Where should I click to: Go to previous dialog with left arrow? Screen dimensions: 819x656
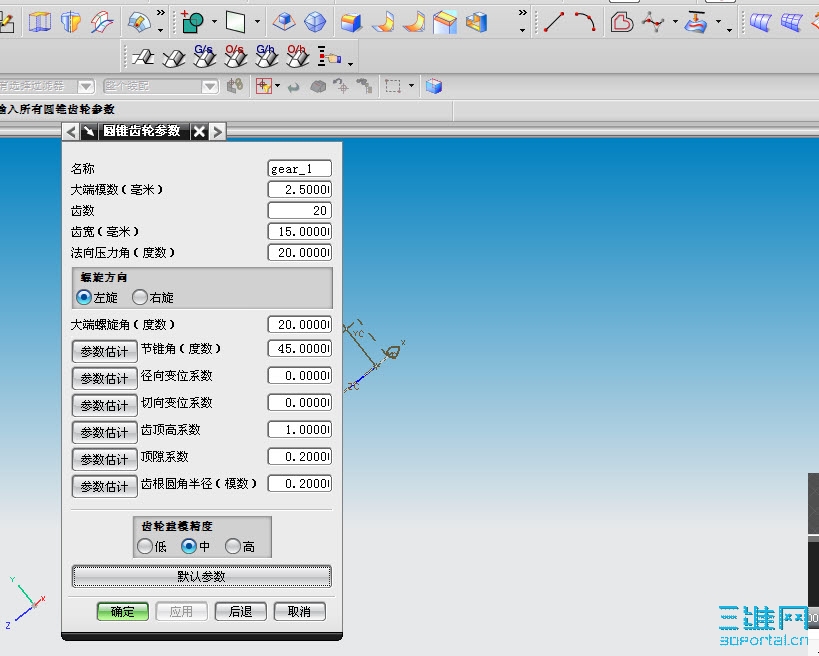click(71, 131)
